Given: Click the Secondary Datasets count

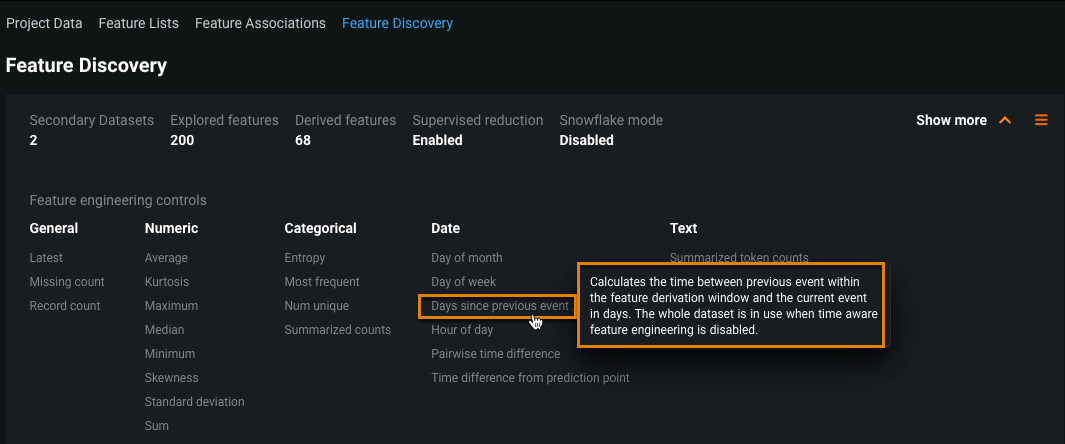Looking at the screenshot, I should coord(33,141).
